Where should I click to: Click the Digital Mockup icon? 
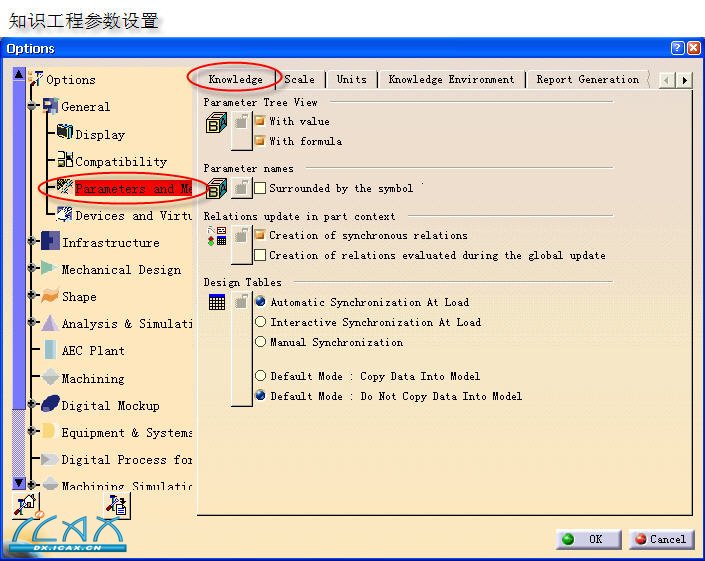click(50, 404)
